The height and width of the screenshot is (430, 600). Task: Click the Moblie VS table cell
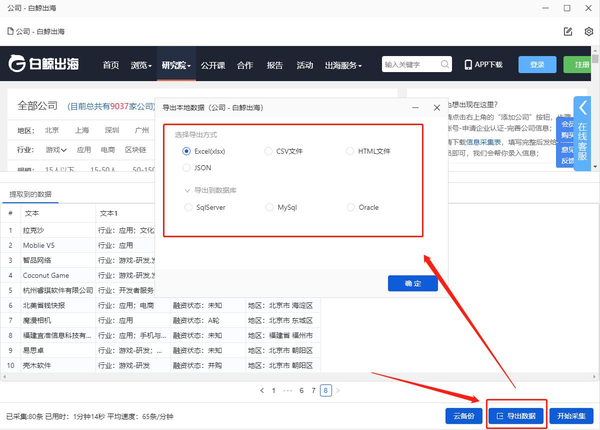coord(58,245)
